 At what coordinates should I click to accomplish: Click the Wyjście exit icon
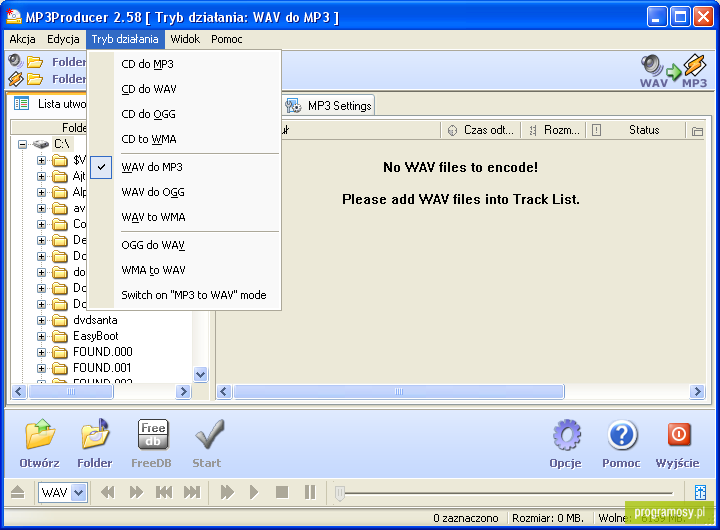(x=679, y=434)
